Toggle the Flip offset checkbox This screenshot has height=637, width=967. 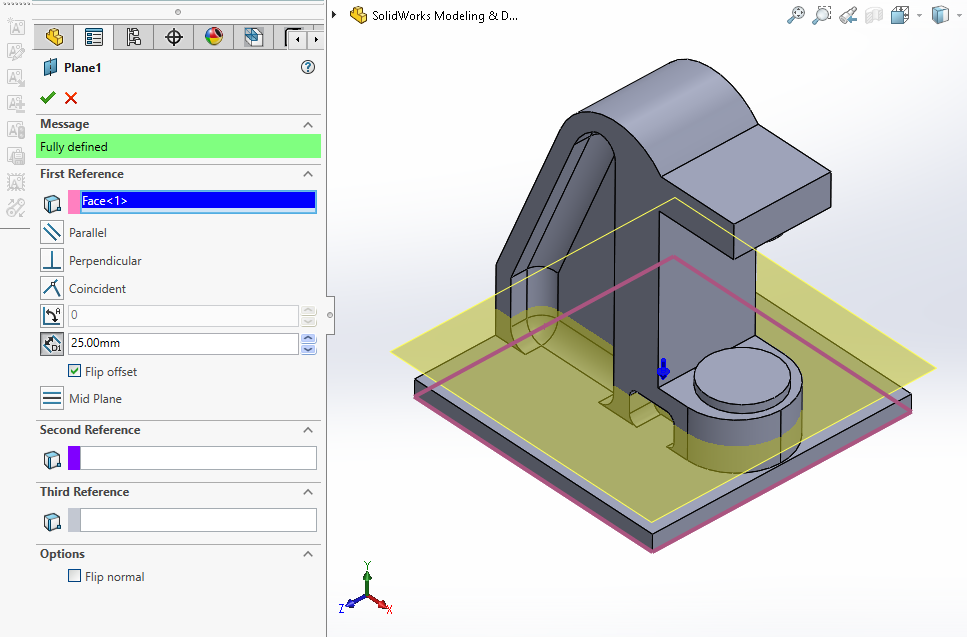click(75, 371)
